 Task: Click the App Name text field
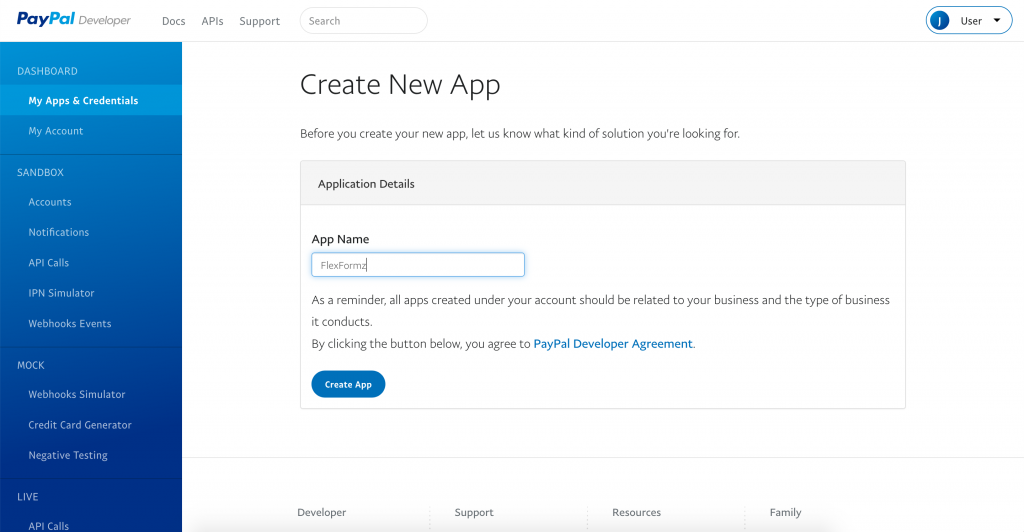click(418, 265)
